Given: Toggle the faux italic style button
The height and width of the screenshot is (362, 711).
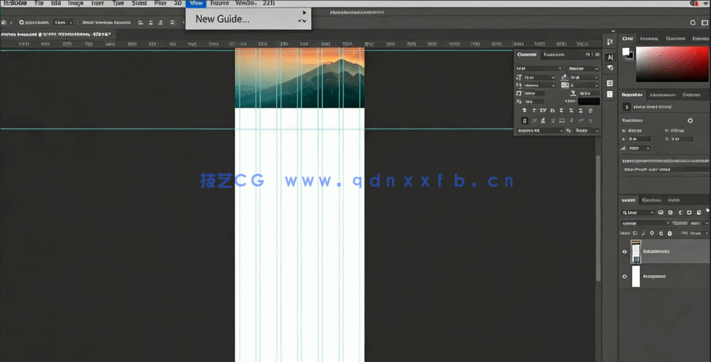Looking at the screenshot, I should [534, 110].
